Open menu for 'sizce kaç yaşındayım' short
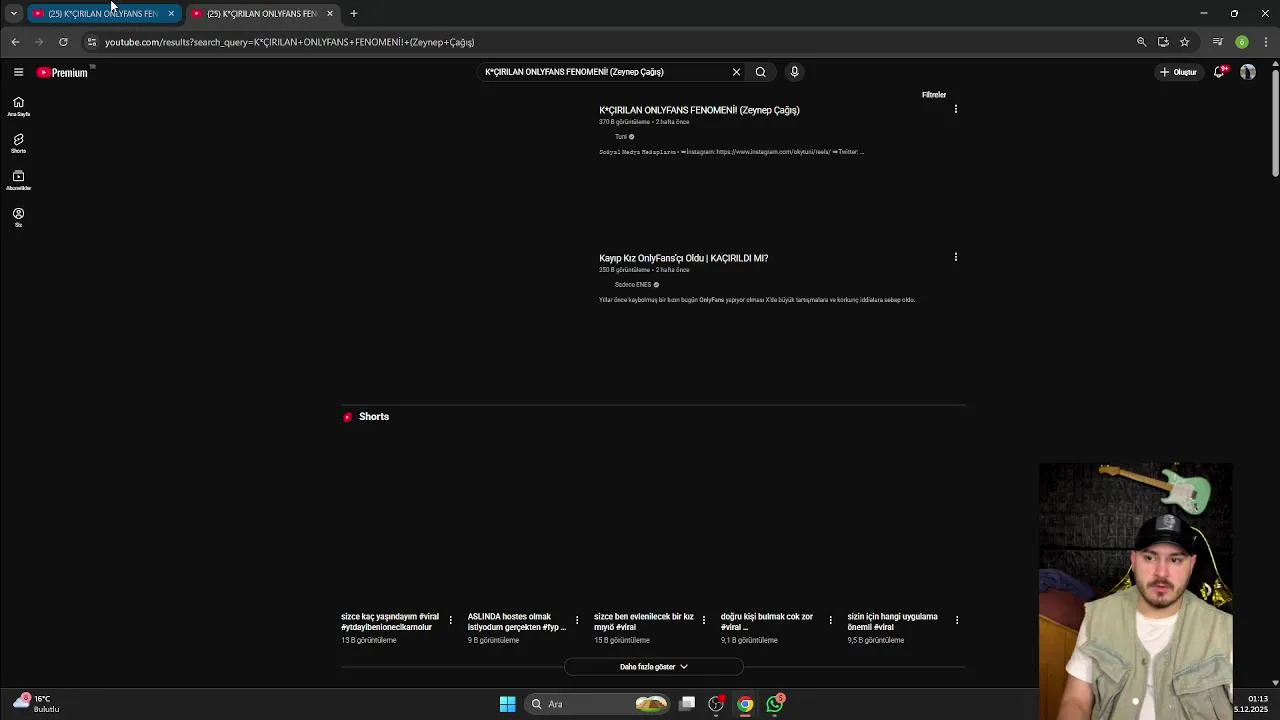 coord(450,620)
